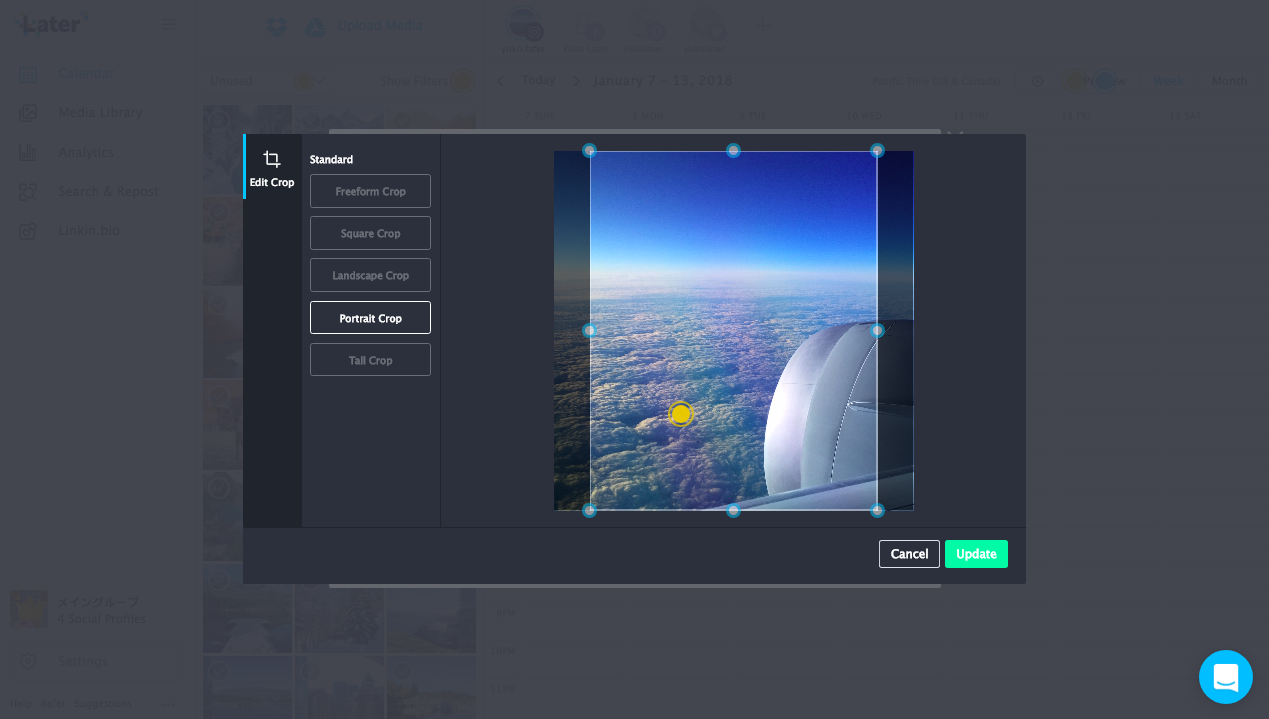Click the Suggestions link
The height and width of the screenshot is (719, 1269).
102,704
